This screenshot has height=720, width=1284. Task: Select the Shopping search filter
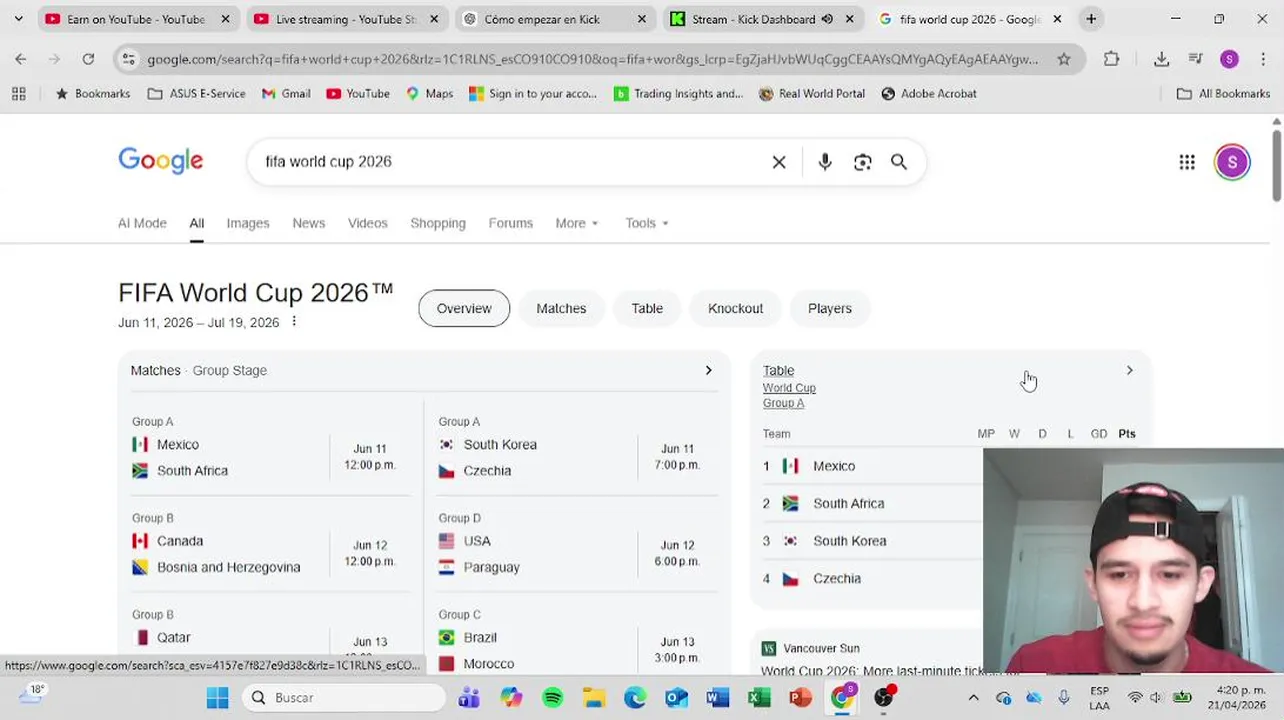[x=438, y=223]
